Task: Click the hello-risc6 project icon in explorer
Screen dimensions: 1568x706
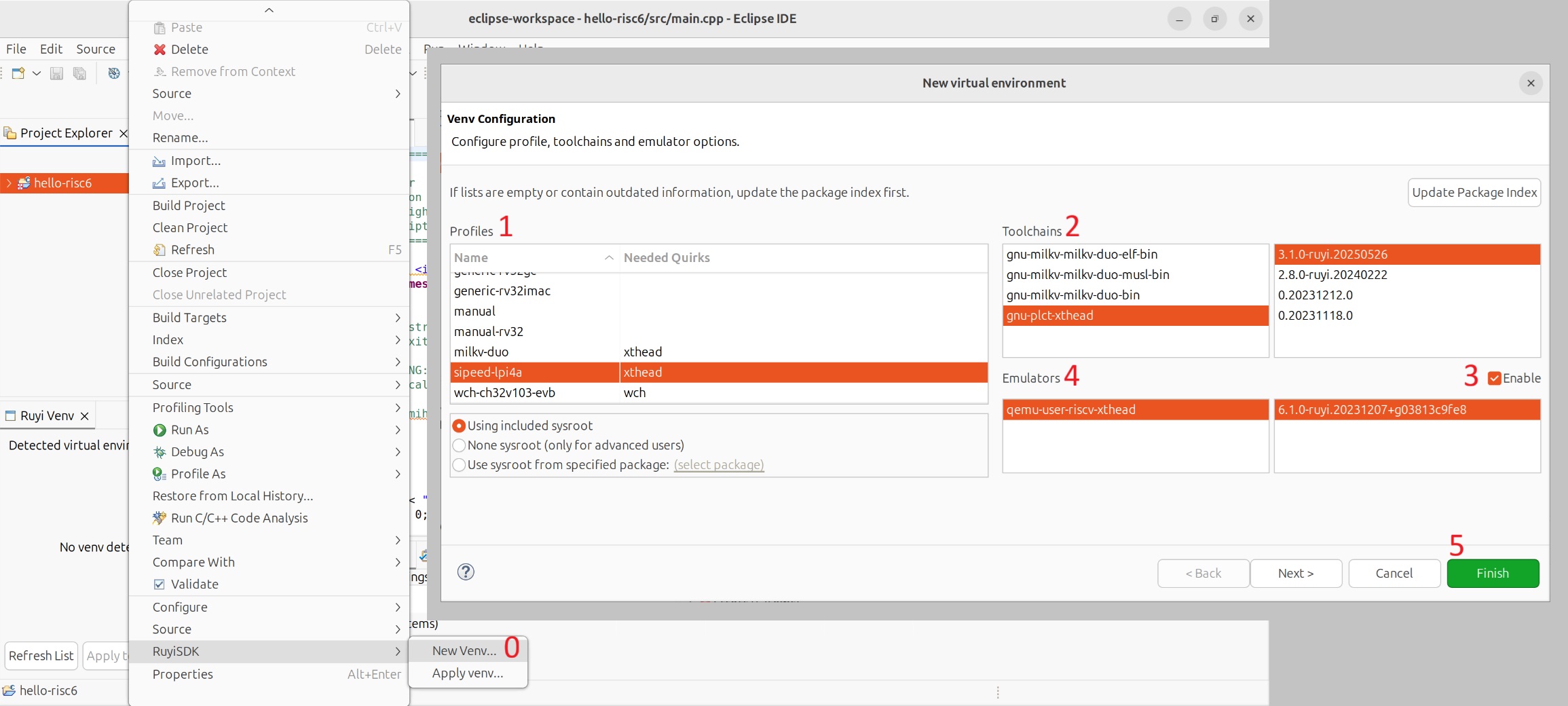Action: tap(24, 183)
